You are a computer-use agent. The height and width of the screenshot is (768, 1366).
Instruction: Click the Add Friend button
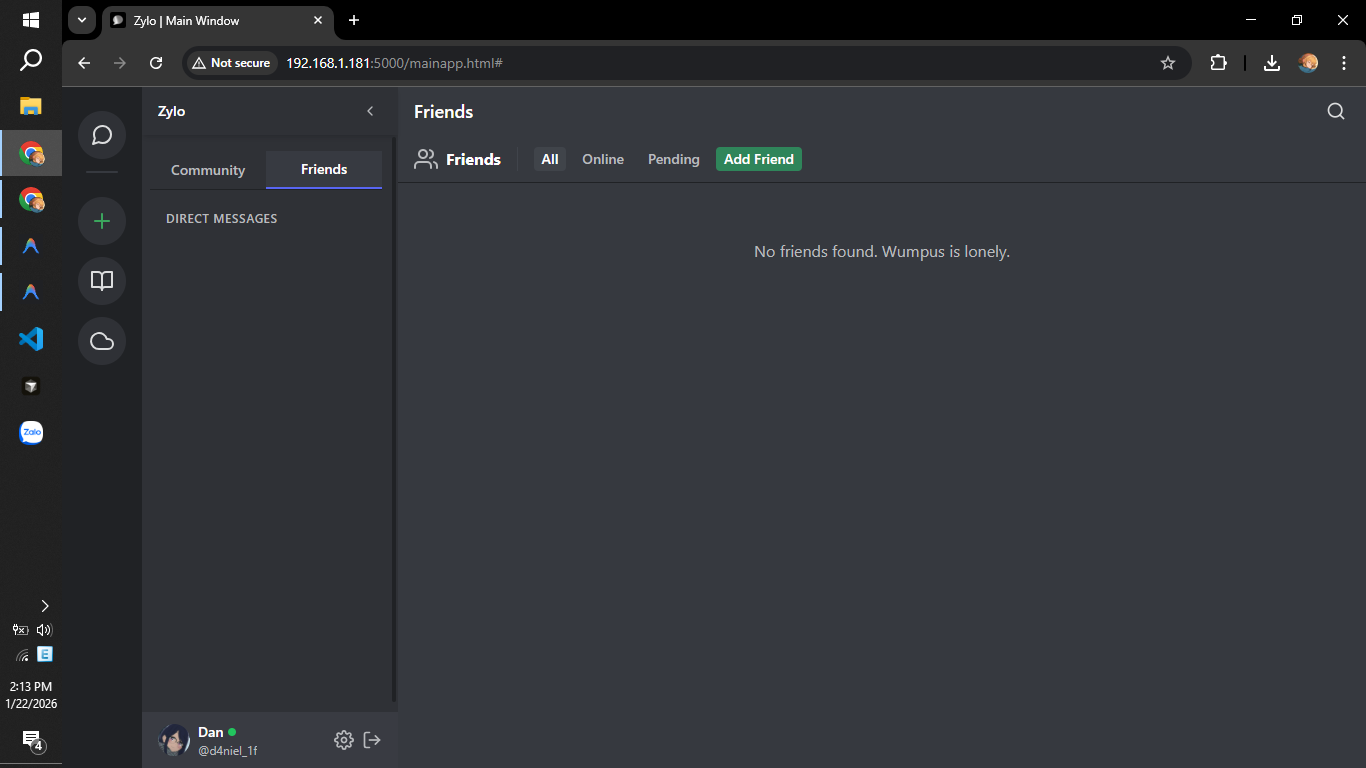[x=758, y=159]
